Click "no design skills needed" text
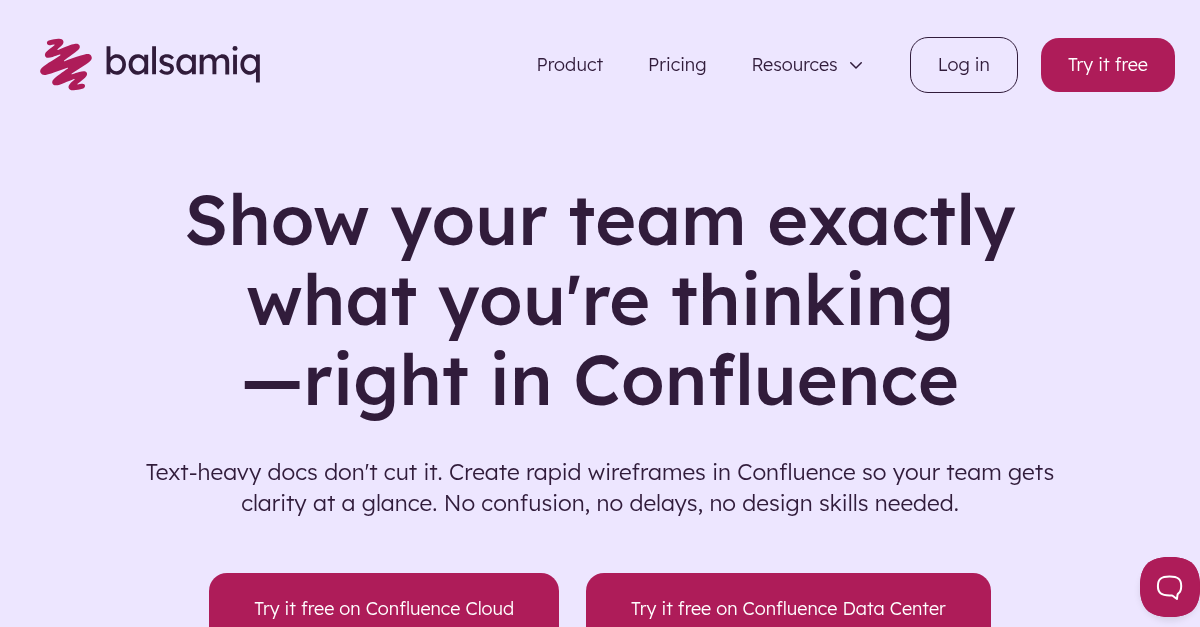Viewport: 1200px width, 627px height. 834,503
